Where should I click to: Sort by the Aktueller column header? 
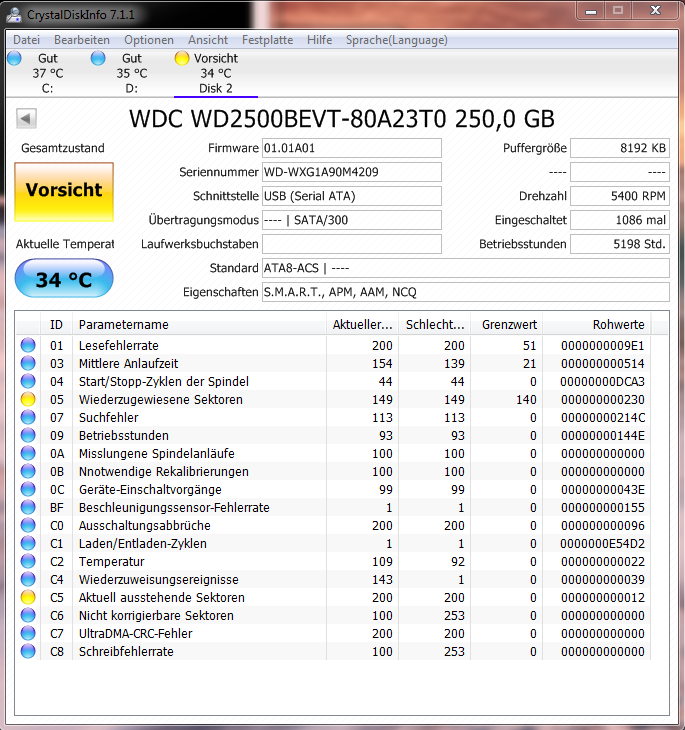pyautogui.click(x=362, y=324)
